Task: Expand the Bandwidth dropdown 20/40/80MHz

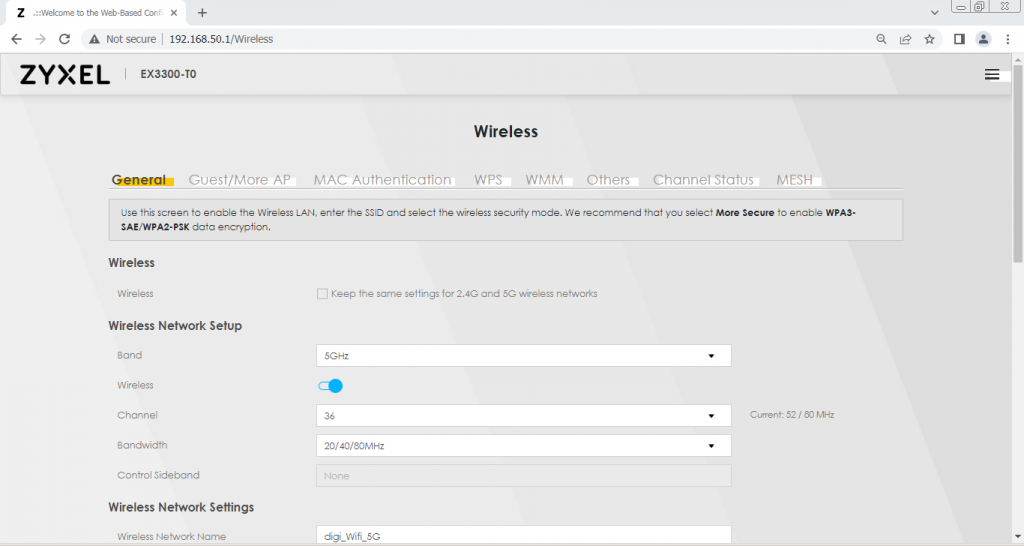Action: pyautogui.click(x=523, y=446)
